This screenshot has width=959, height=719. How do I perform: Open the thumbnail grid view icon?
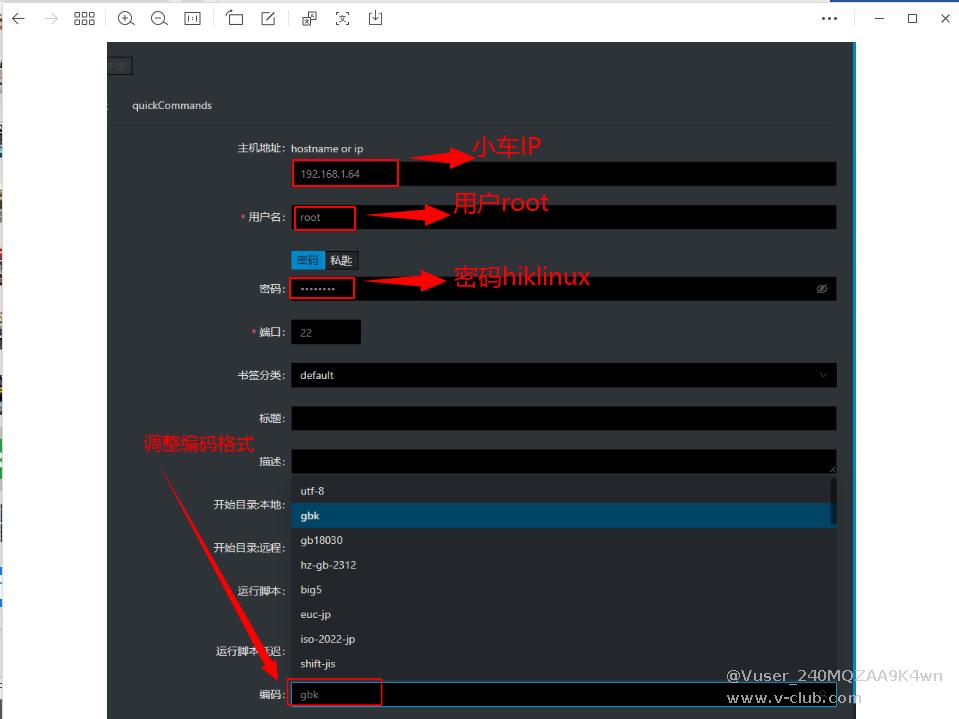[x=84, y=18]
